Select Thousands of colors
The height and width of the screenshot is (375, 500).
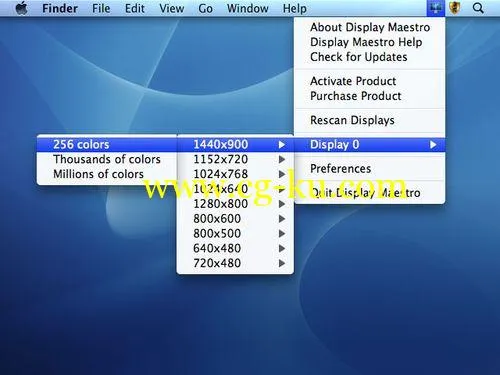pyautogui.click(x=107, y=159)
